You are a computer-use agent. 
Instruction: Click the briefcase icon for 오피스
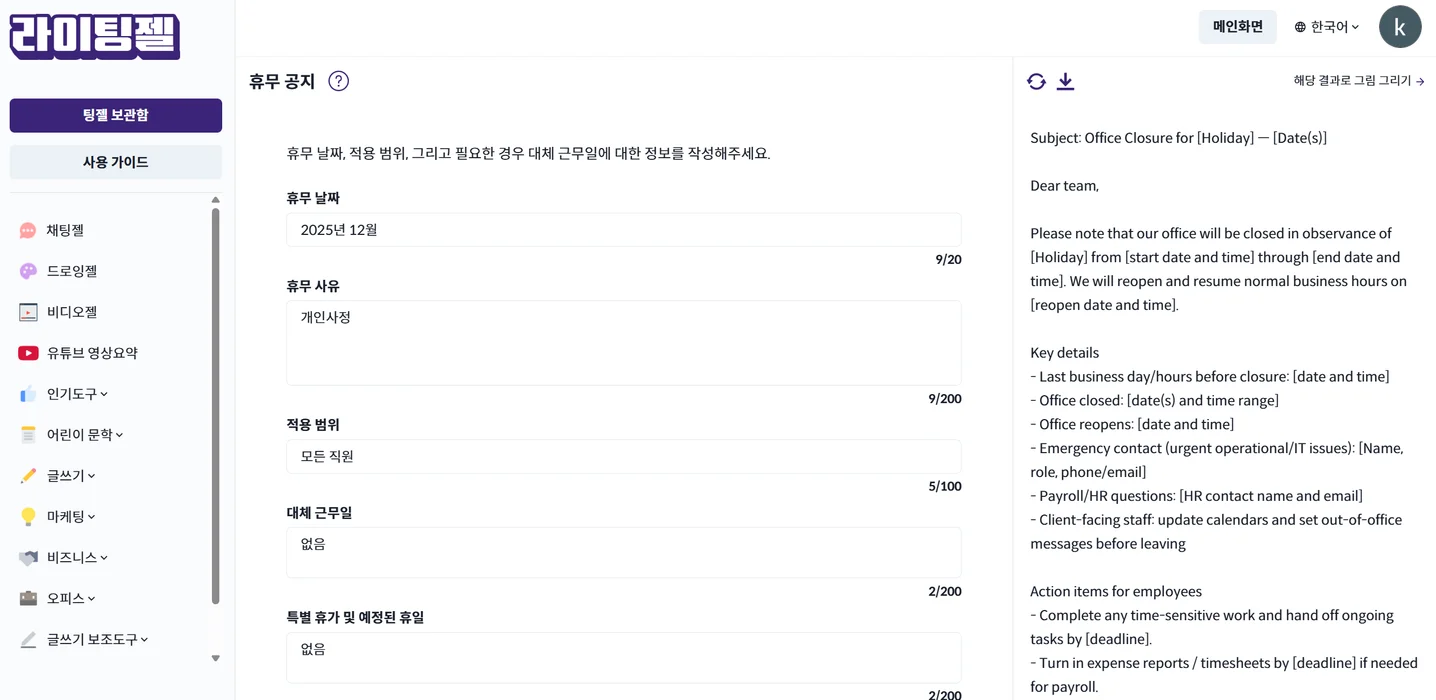point(28,598)
